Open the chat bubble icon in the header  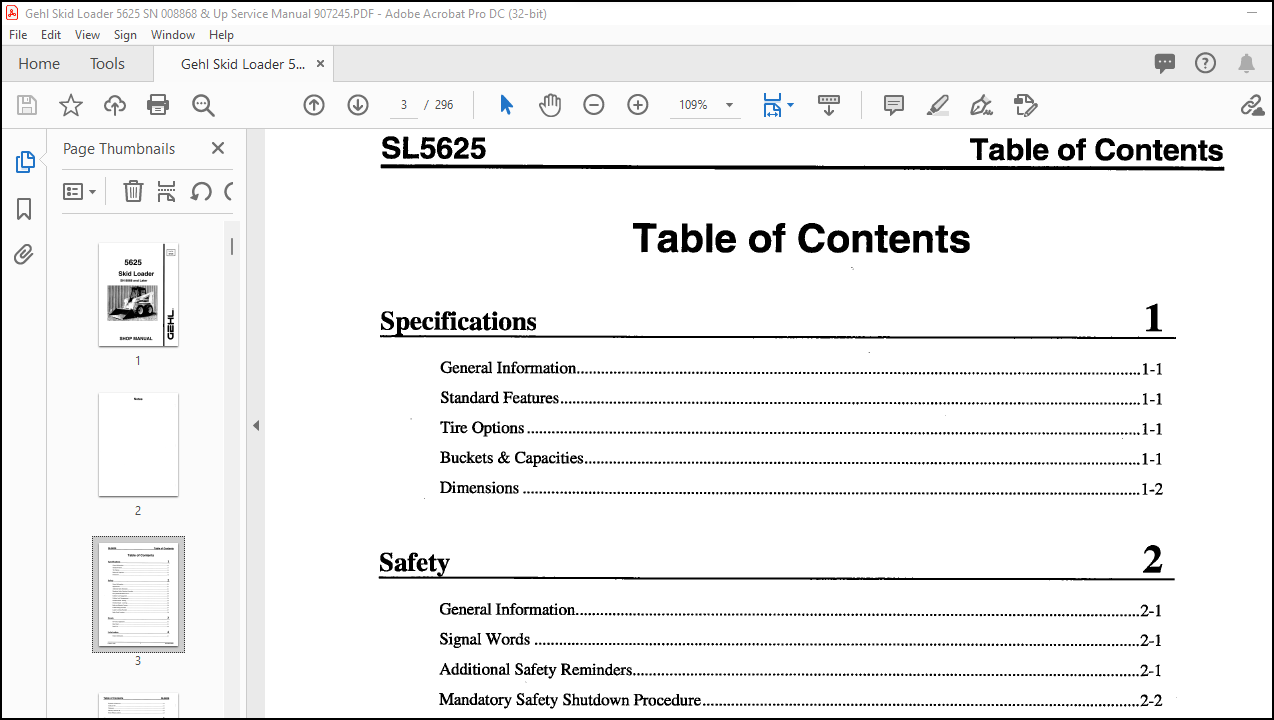(1165, 63)
